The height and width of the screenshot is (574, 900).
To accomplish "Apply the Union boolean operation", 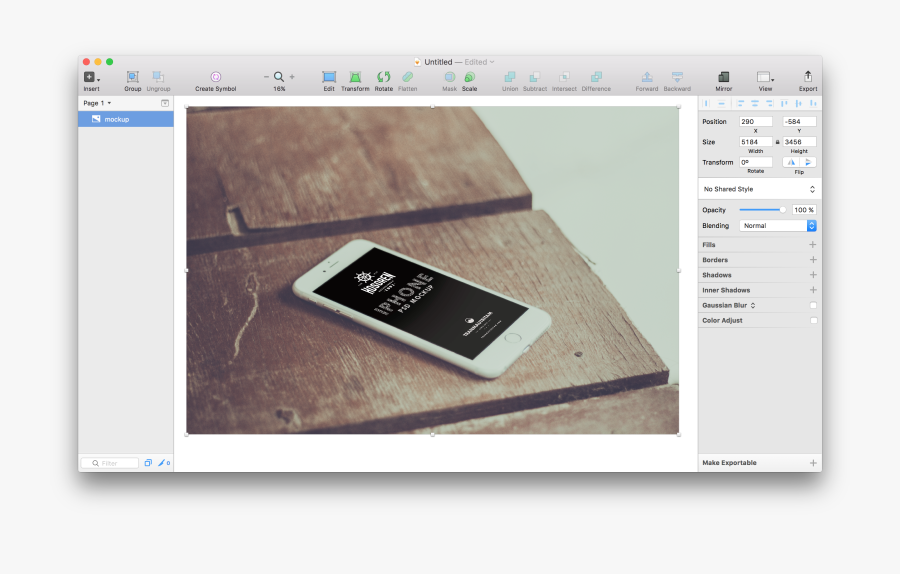I will [x=510, y=77].
